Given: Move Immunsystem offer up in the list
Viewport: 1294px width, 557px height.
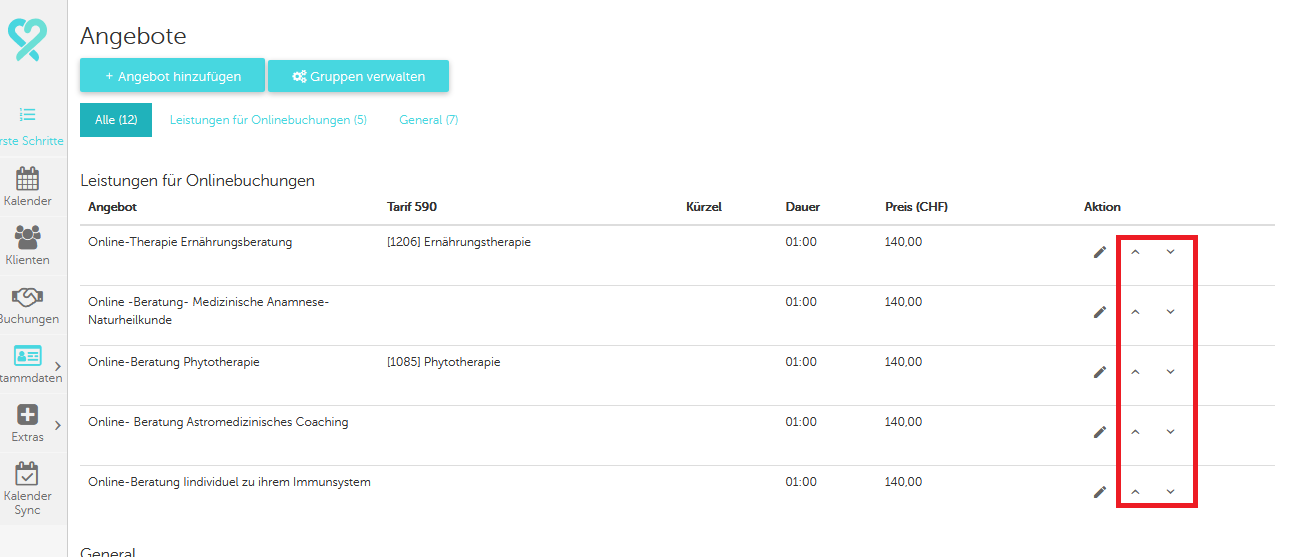Looking at the screenshot, I should [x=1135, y=492].
